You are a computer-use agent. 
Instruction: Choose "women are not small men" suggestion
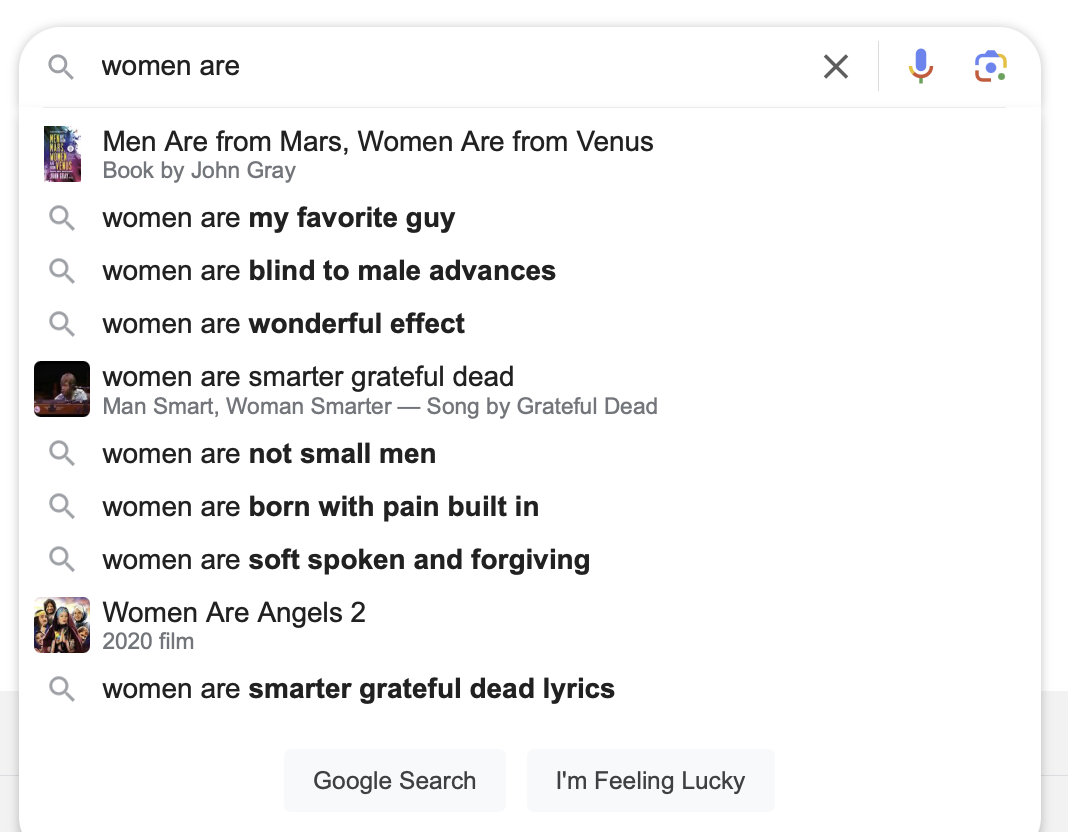click(268, 454)
